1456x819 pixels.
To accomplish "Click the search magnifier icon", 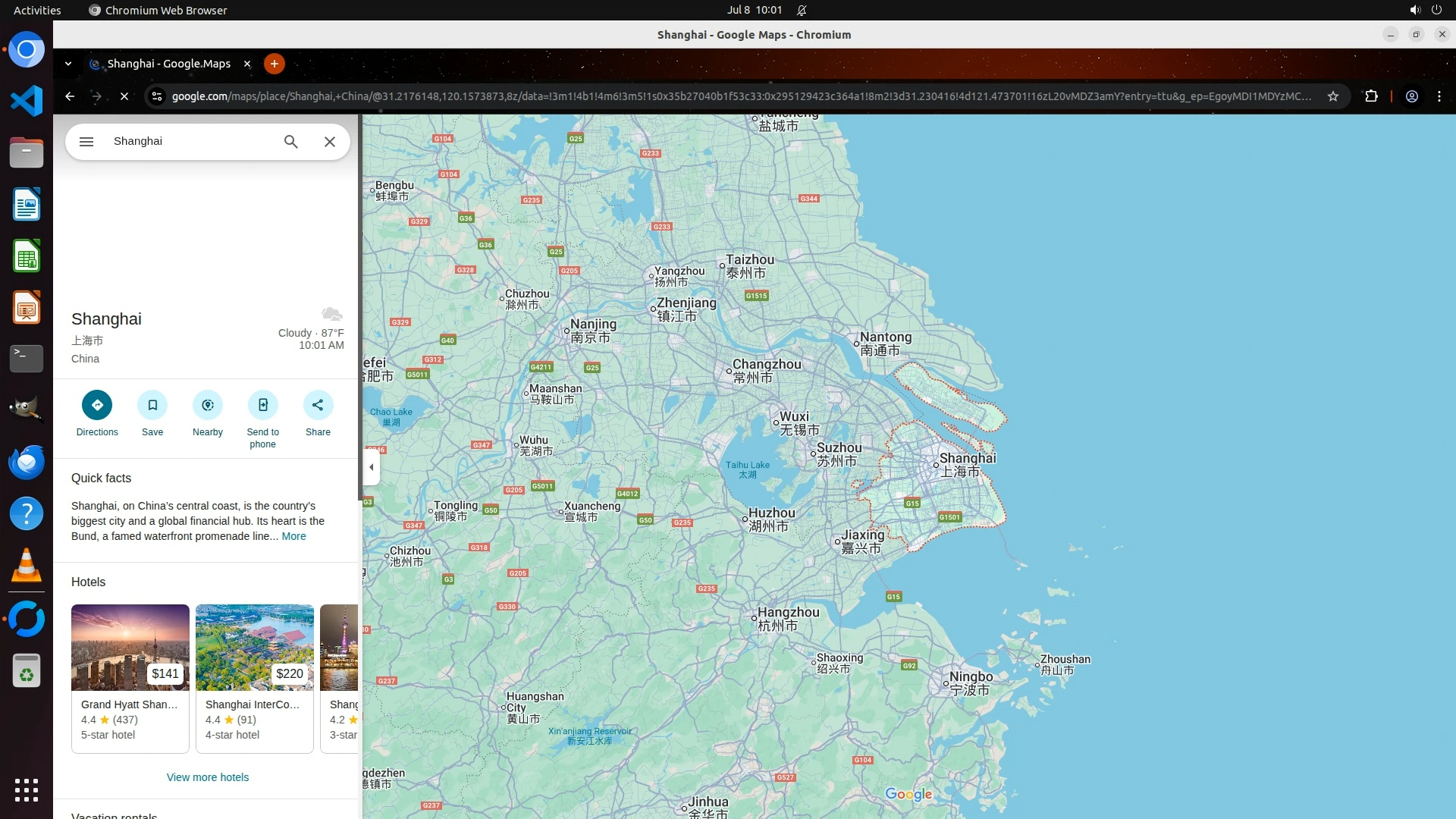I will click(x=291, y=142).
